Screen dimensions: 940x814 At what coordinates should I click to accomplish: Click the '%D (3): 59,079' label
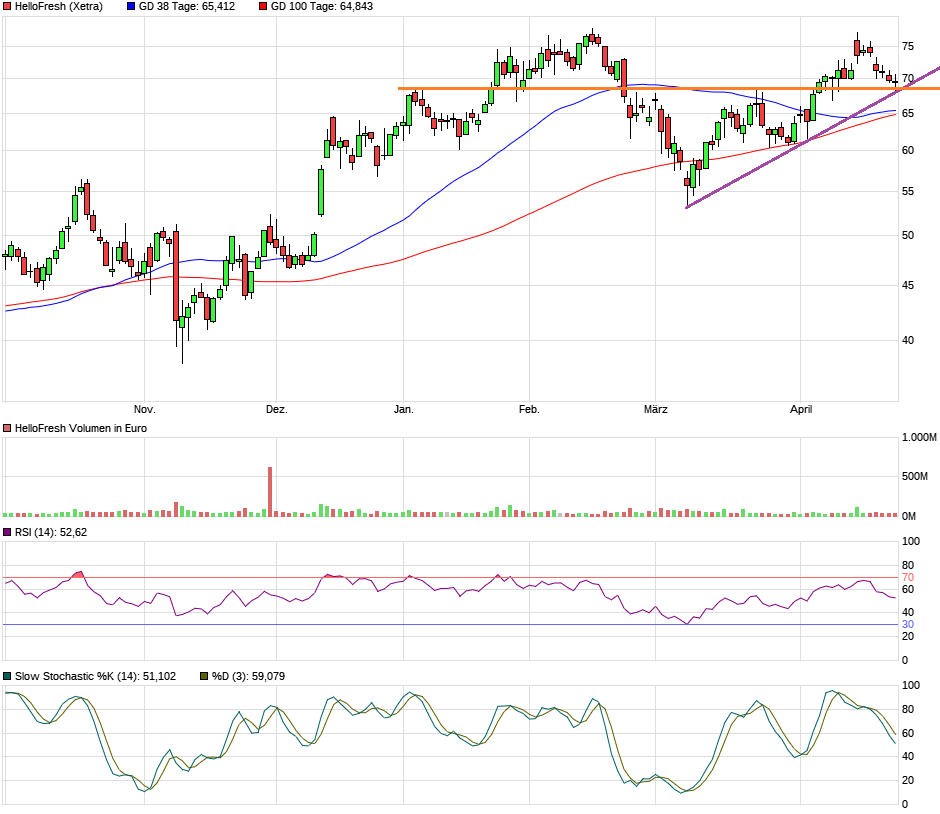(248, 676)
